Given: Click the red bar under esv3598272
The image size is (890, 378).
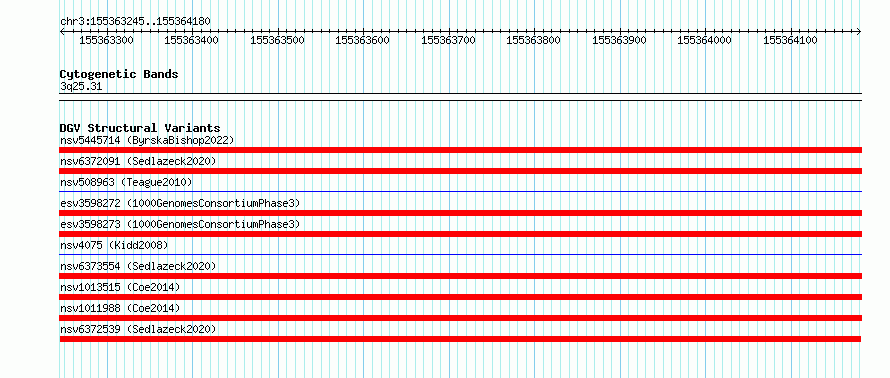Looking at the screenshot, I should [460, 213].
